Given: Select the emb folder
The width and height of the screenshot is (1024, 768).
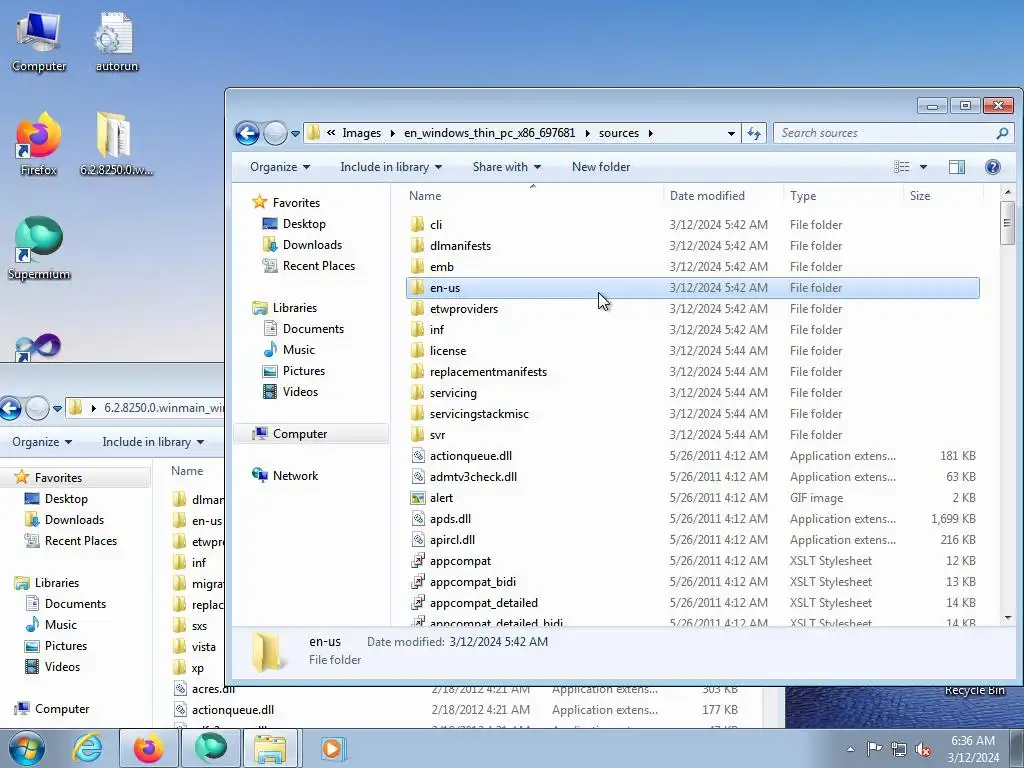Looking at the screenshot, I should point(692,266).
